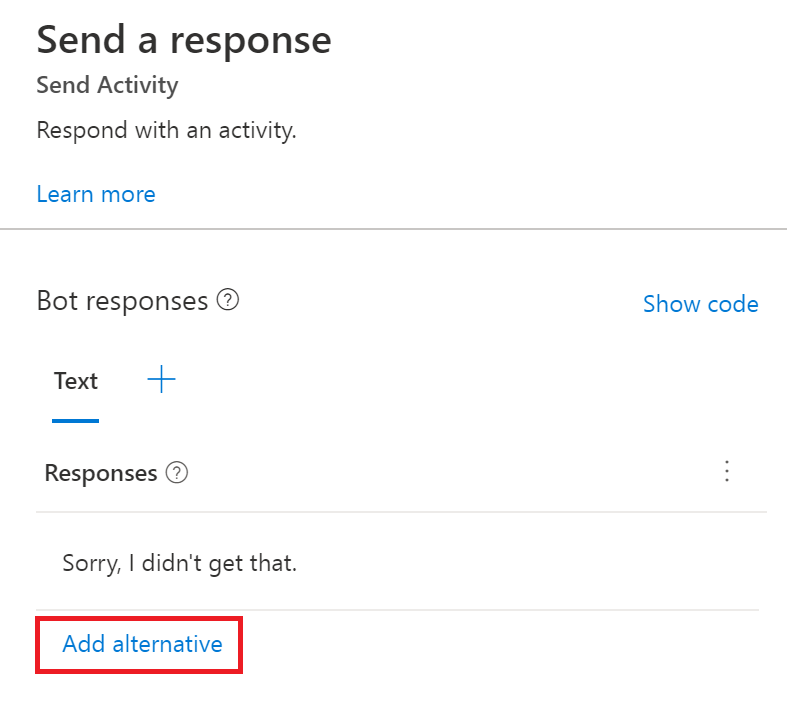Image resolution: width=787 pixels, height=701 pixels.
Task: Click Add alternative link
Action: point(142,644)
